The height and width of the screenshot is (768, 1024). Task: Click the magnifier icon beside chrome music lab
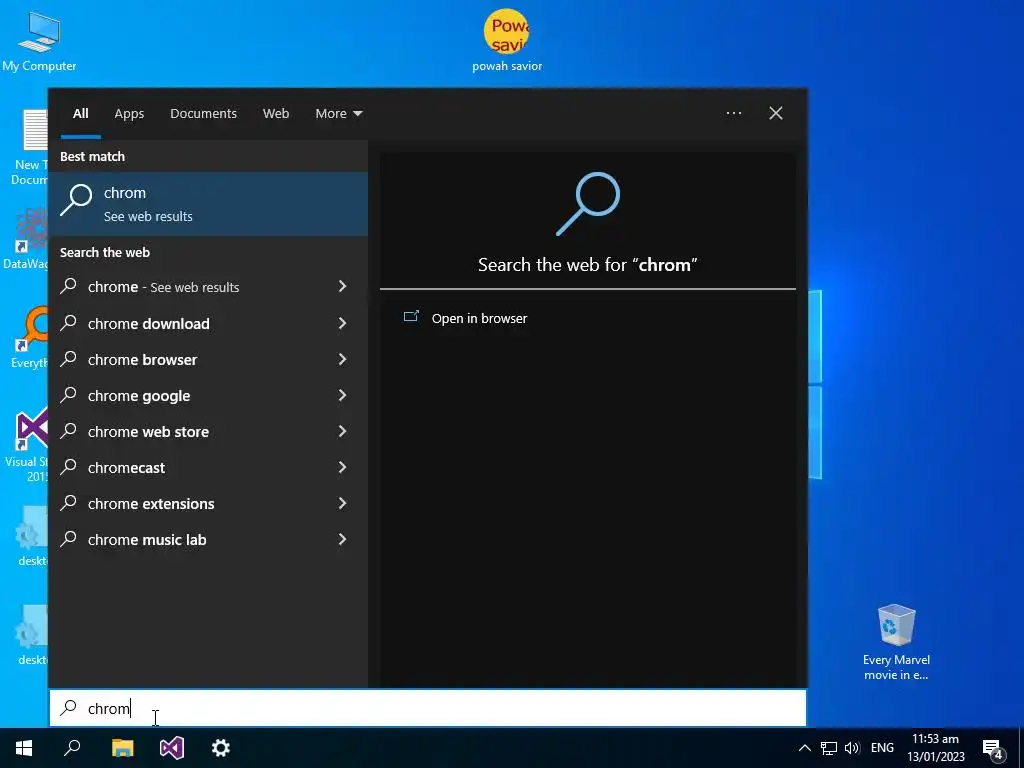pos(69,538)
